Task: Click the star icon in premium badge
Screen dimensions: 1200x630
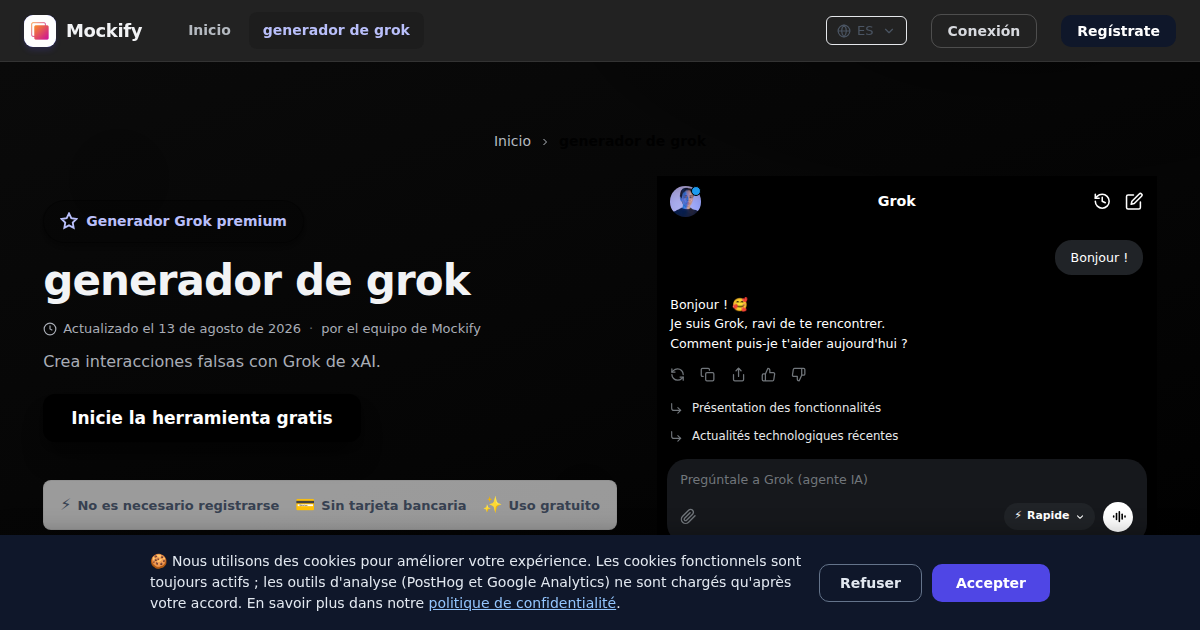Action: pyautogui.click(x=69, y=221)
